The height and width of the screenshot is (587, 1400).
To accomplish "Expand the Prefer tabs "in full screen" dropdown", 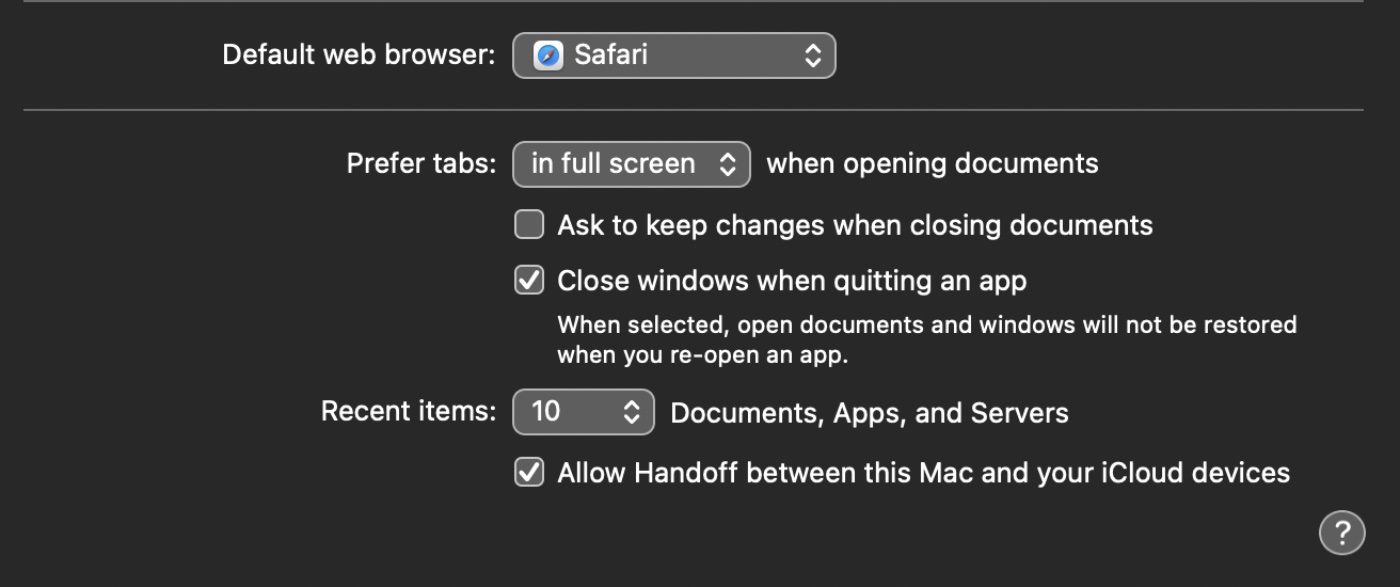I will (x=630, y=164).
